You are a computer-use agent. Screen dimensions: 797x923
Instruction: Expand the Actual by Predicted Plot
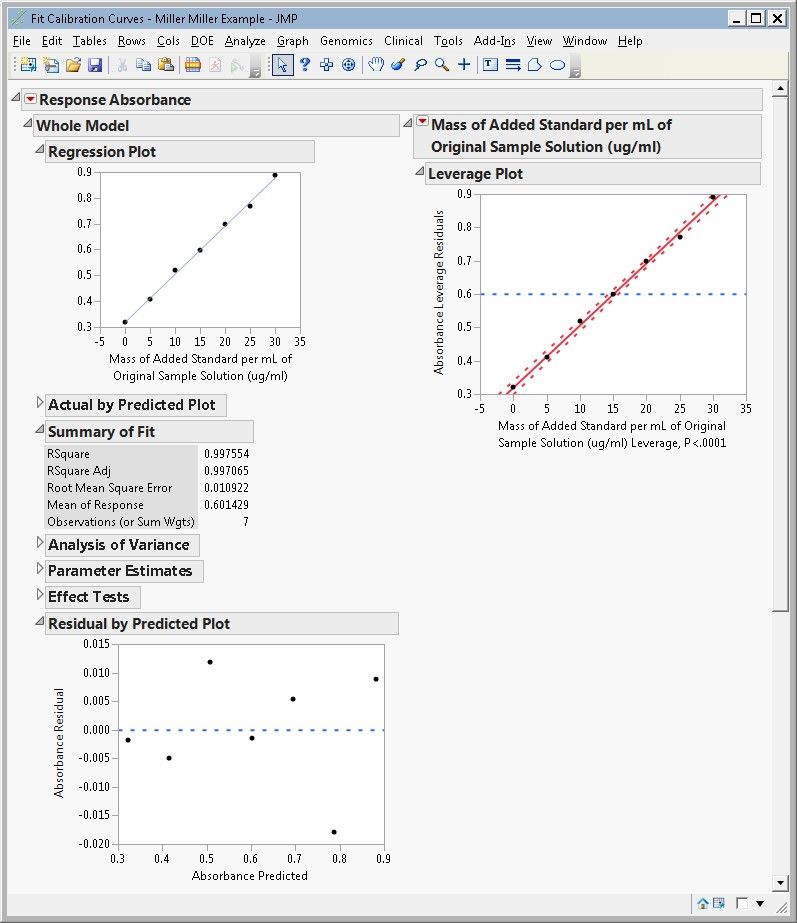(x=39, y=402)
